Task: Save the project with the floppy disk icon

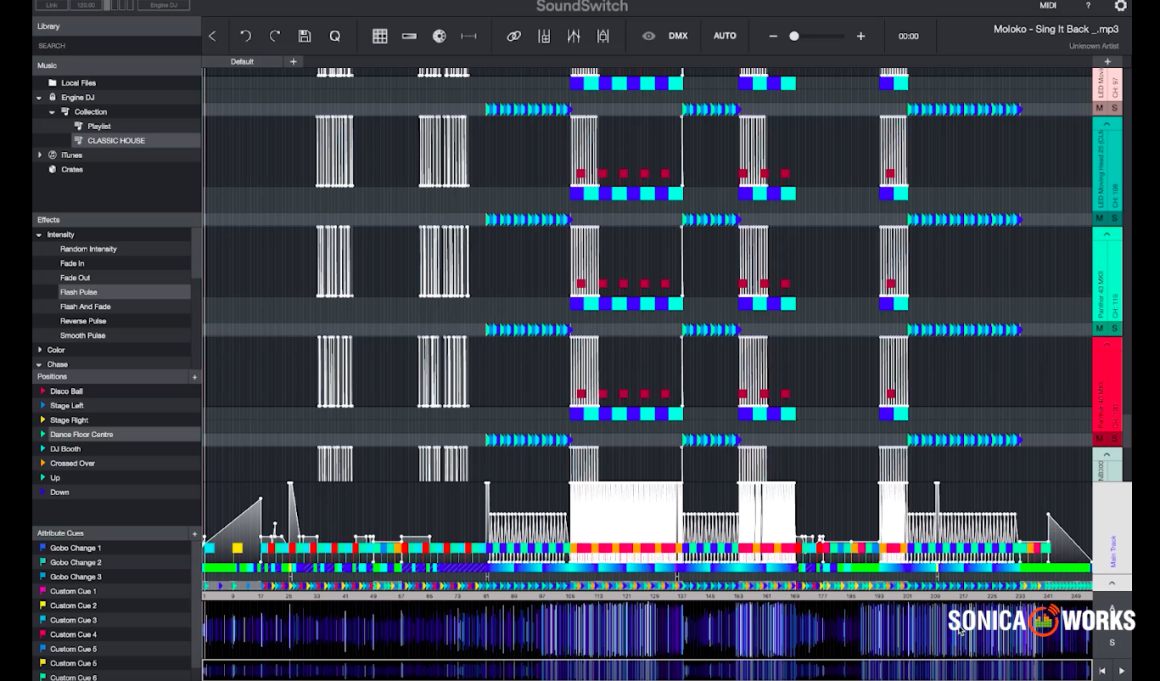Action: [305, 36]
